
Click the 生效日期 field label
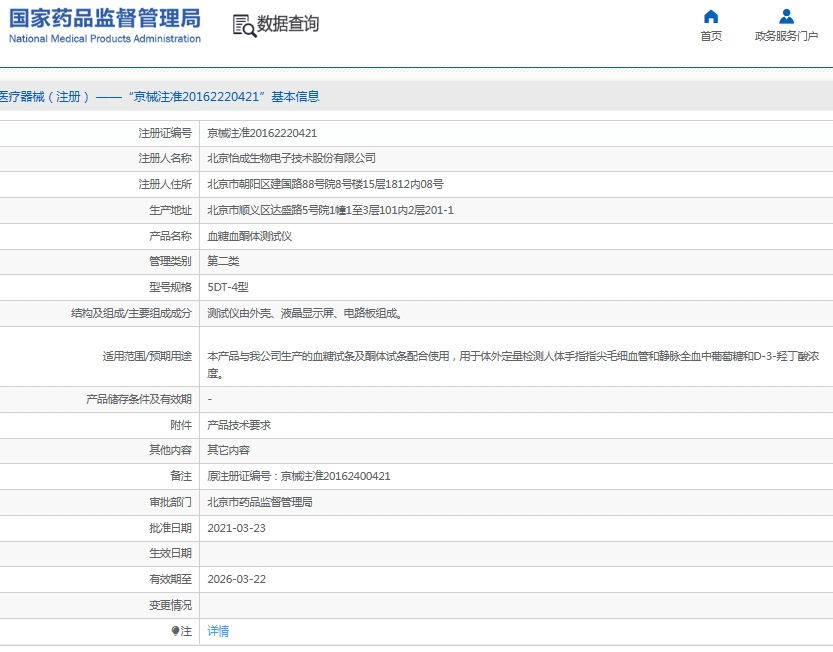pyautogui.click(x=171, y=553)
